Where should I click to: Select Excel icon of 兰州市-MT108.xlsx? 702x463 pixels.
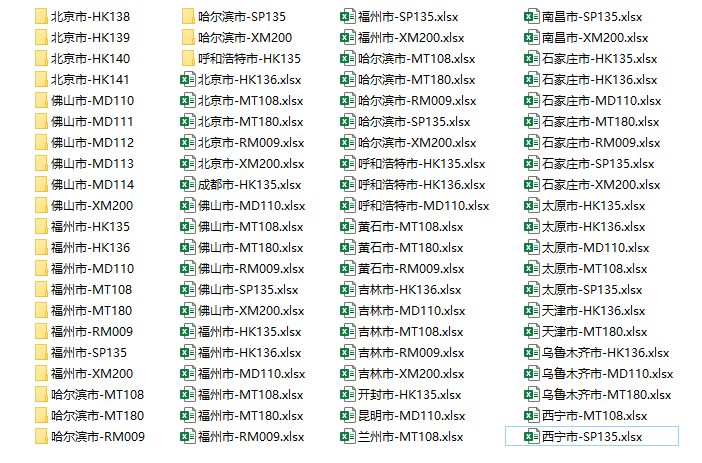click(347, 437)
